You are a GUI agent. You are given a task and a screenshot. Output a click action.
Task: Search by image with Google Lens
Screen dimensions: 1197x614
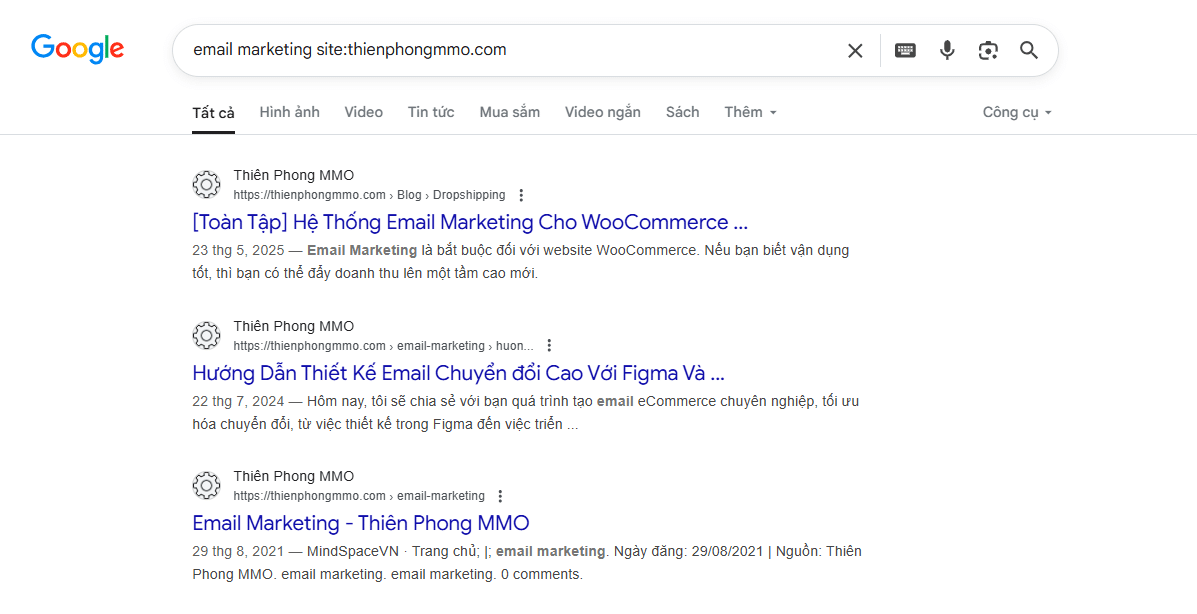[988, 50]
